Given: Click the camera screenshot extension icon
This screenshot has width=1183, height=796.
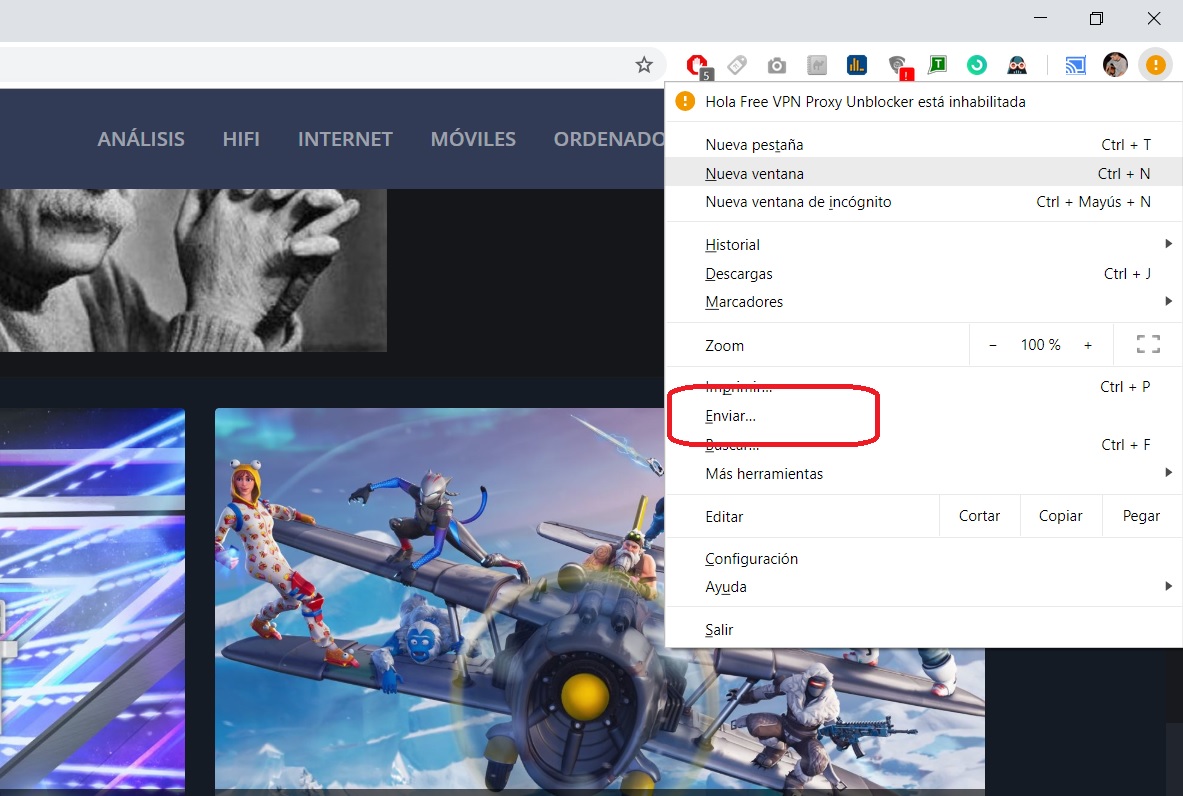Looking at the screenshot, I should point(776,66).
